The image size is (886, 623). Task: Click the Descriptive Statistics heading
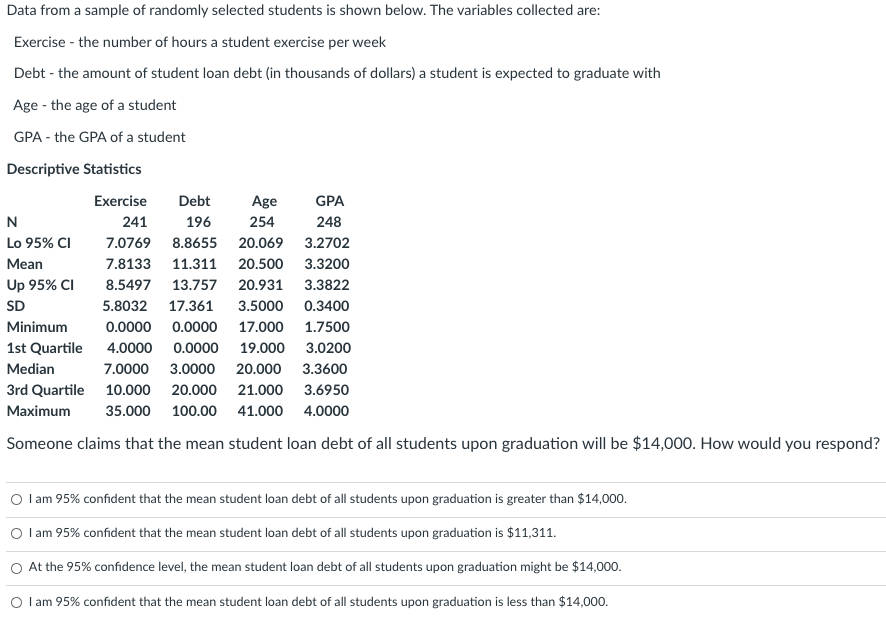click(x=73, y=169)
